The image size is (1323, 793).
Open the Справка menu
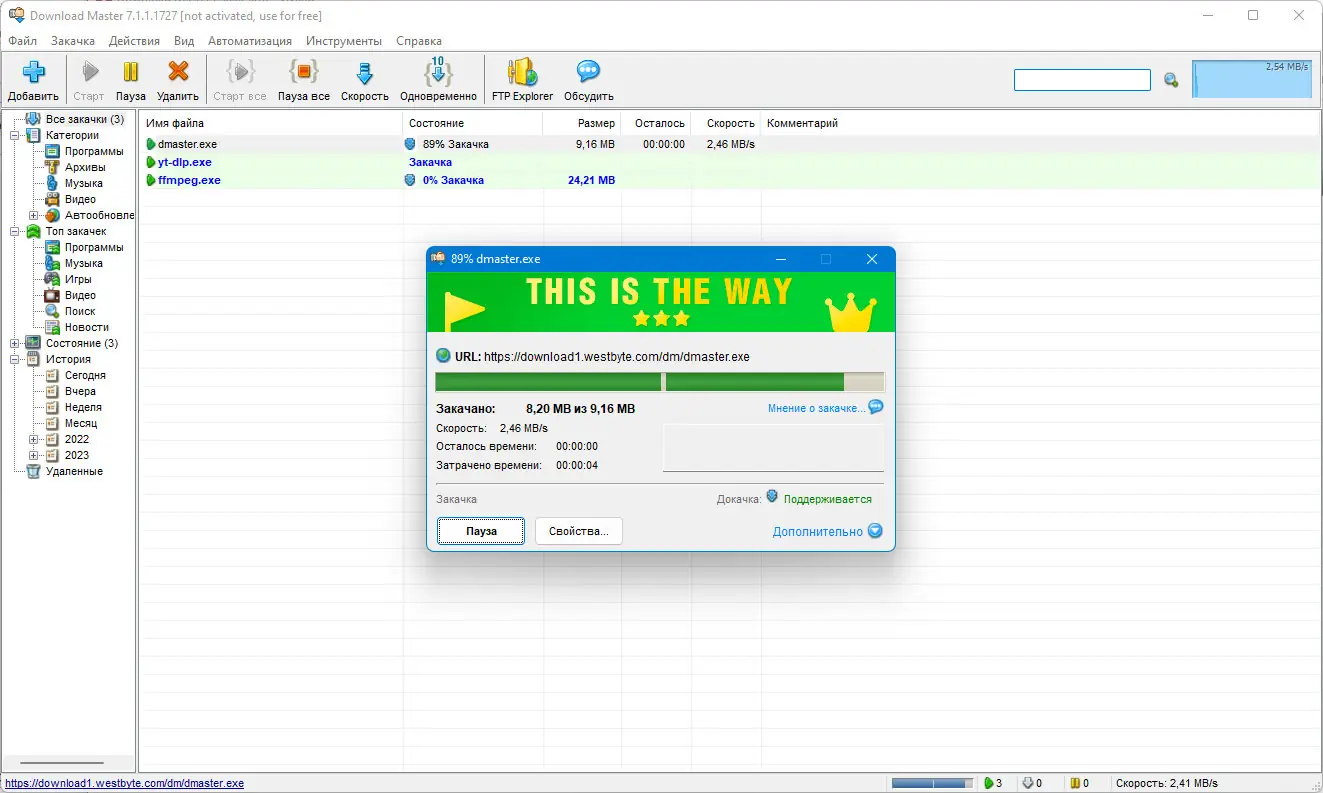tap(419, 41)
